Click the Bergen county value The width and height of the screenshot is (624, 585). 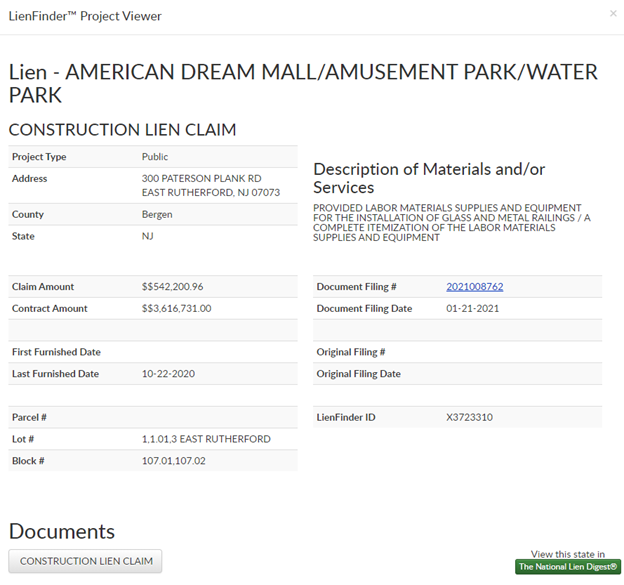pyautogui.click(x=157, y=215)
